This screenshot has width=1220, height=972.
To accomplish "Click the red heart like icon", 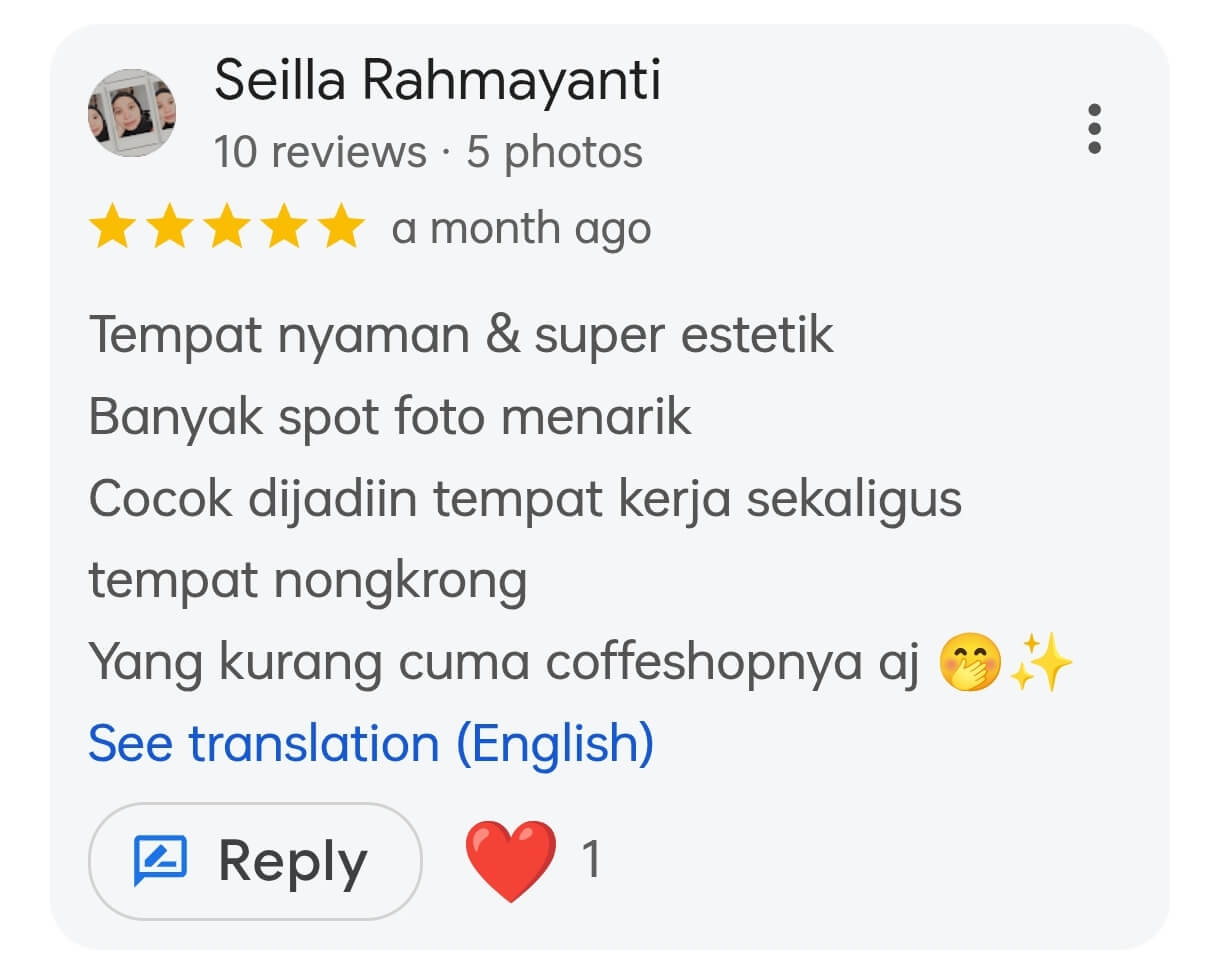I will coord(510,861).
